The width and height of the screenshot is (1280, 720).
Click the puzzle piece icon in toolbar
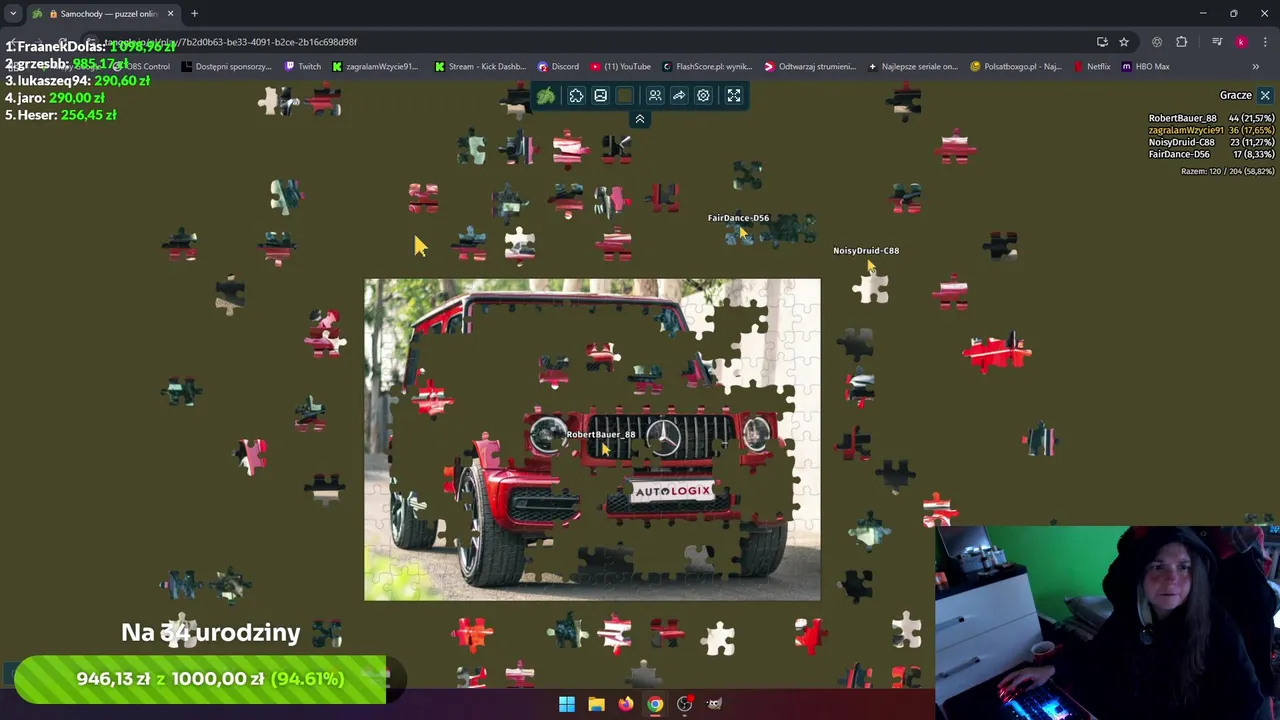pyautogui.click(x=576, y=96)
